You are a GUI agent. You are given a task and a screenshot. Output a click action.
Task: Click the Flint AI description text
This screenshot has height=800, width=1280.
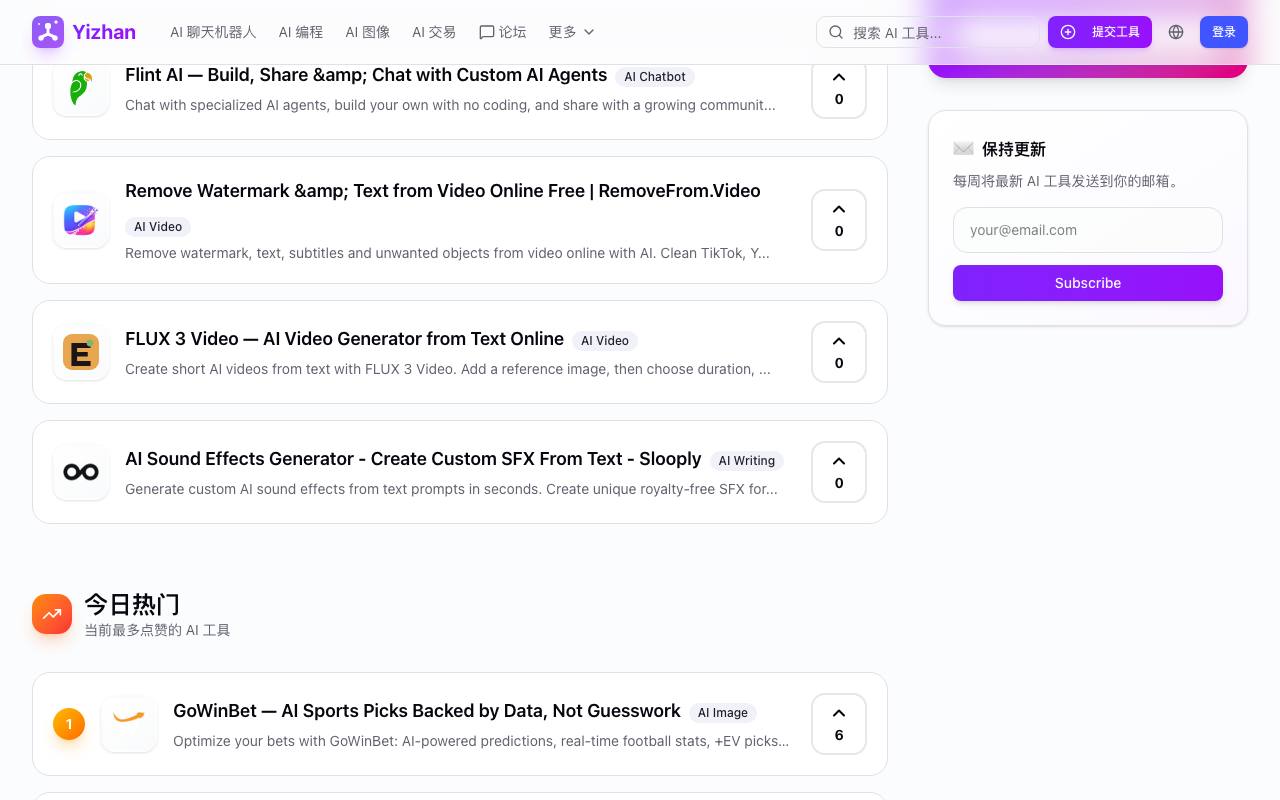(x=450, y=105)
